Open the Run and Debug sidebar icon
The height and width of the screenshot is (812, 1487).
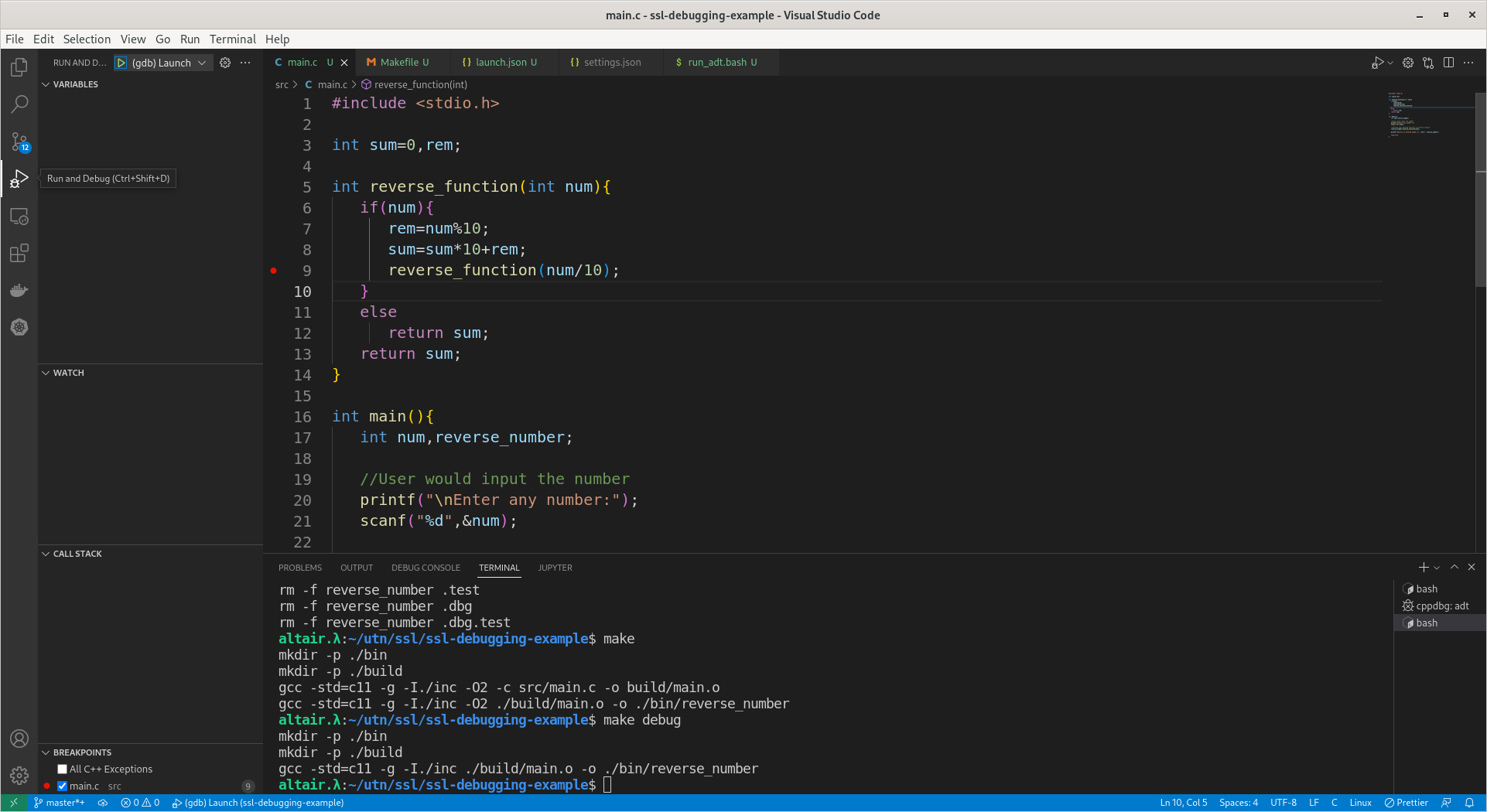coord(19,178)
